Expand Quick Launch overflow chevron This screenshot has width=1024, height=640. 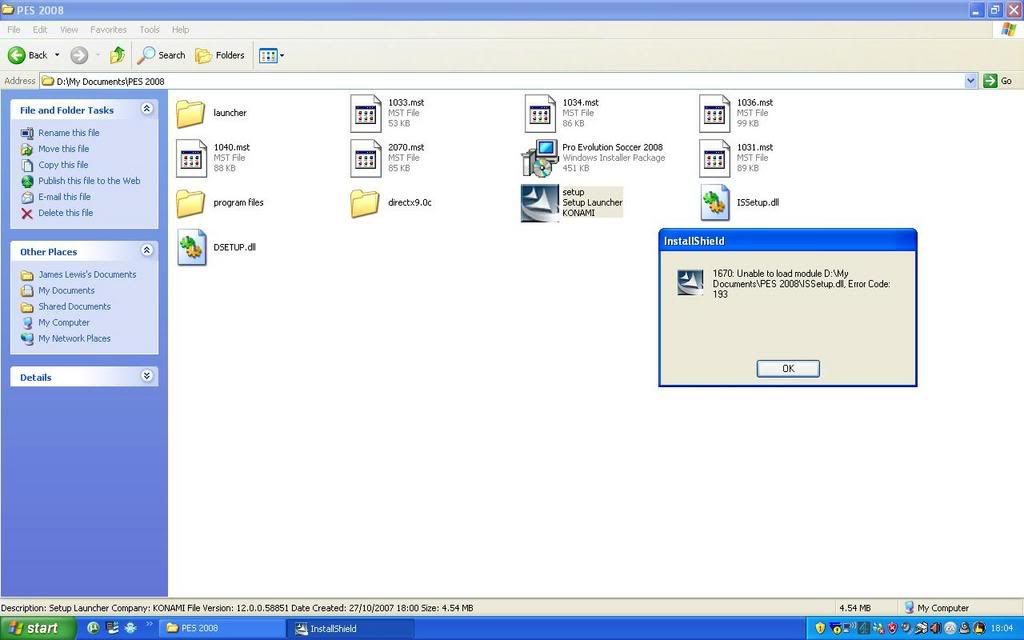point(149,625)
